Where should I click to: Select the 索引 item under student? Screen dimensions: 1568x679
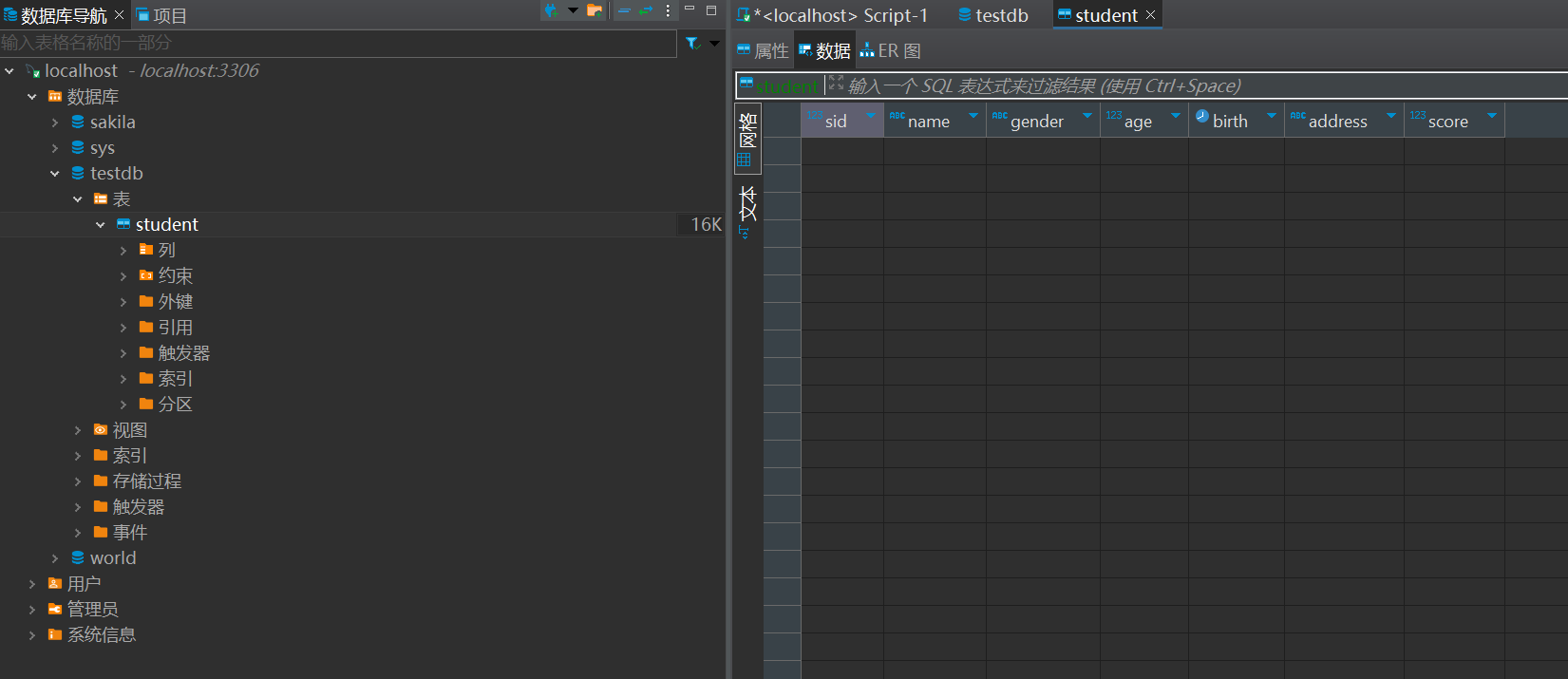175,379
